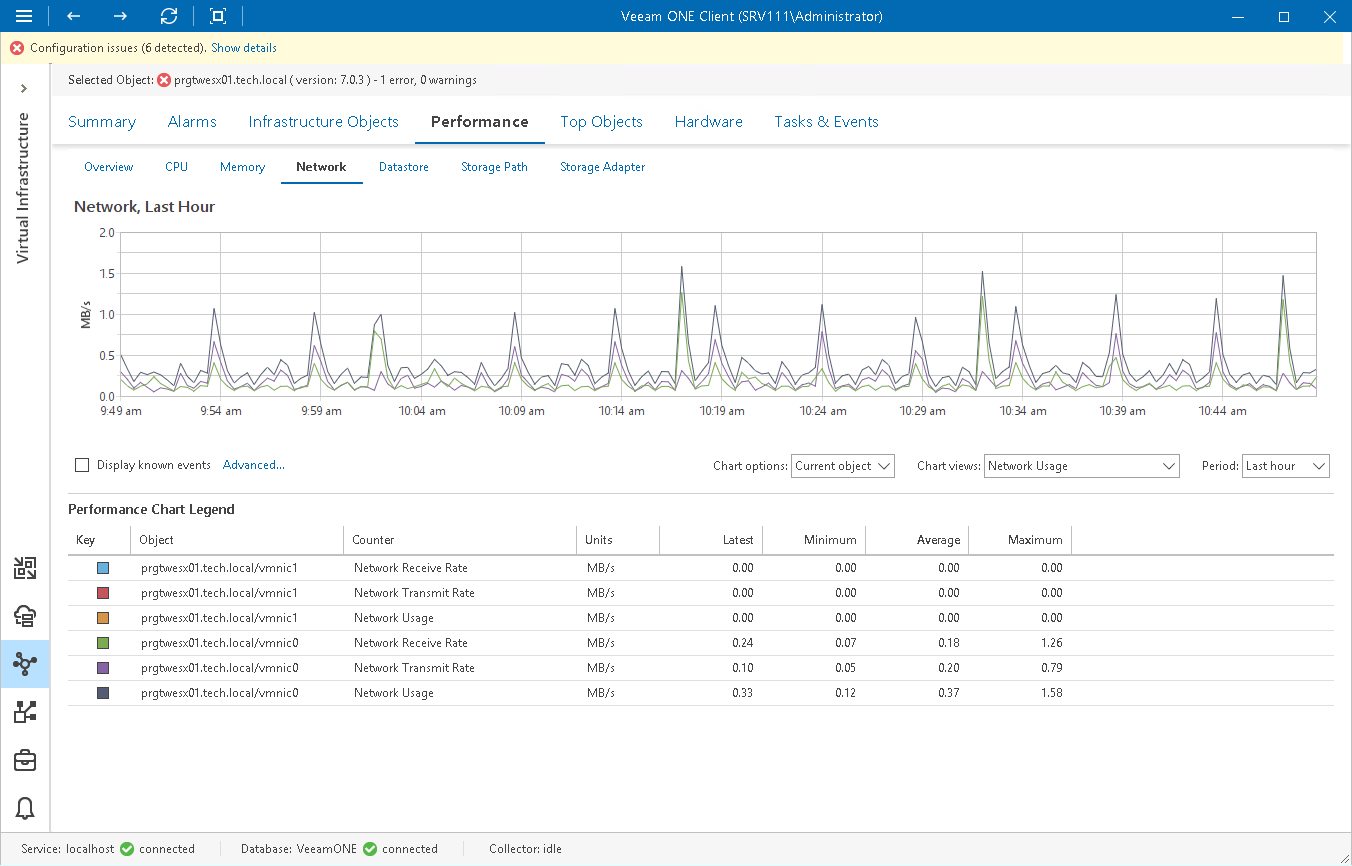Click the Show details link
The height and width of the screenshot is (866, 1352).
[x=244, y=48]
